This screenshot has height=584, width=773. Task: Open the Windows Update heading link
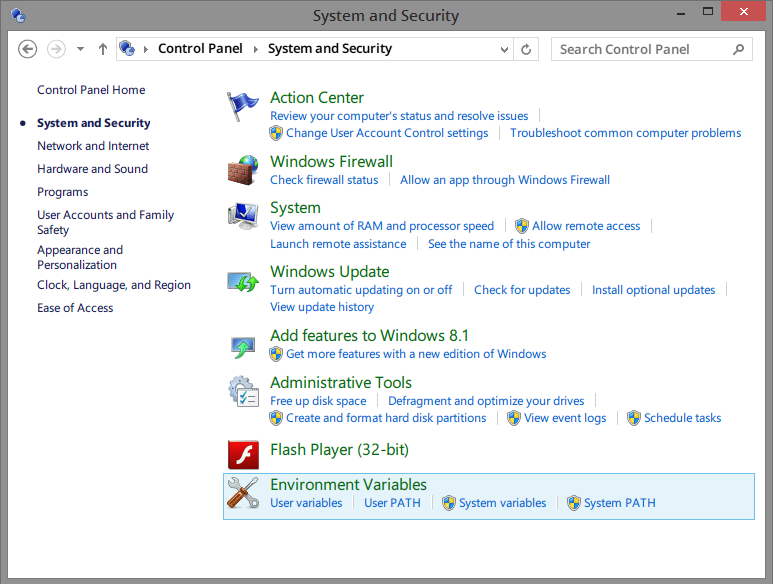click(x=329, y=272)
